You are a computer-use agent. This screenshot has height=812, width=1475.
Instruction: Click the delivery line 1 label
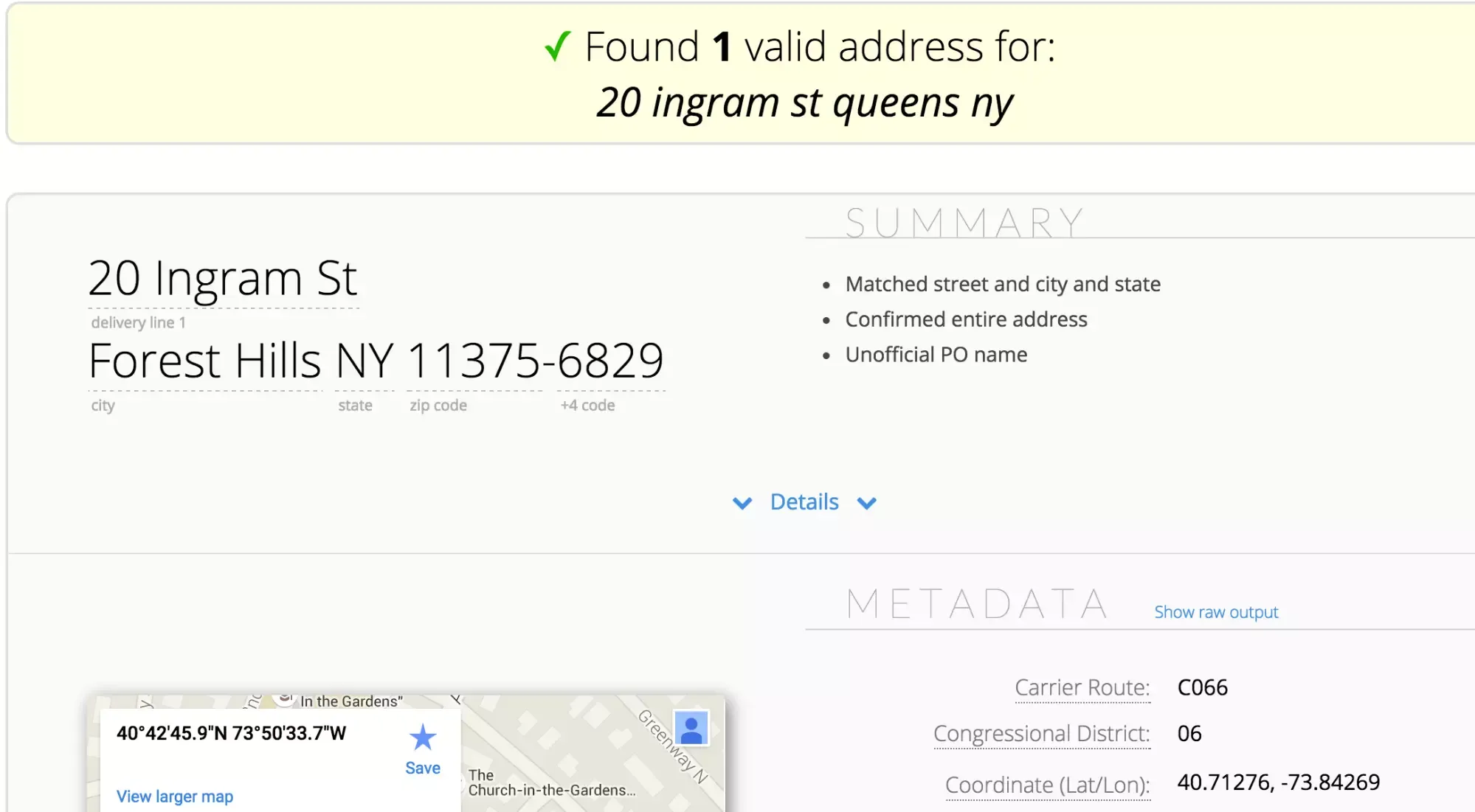(x=137, y=322)
